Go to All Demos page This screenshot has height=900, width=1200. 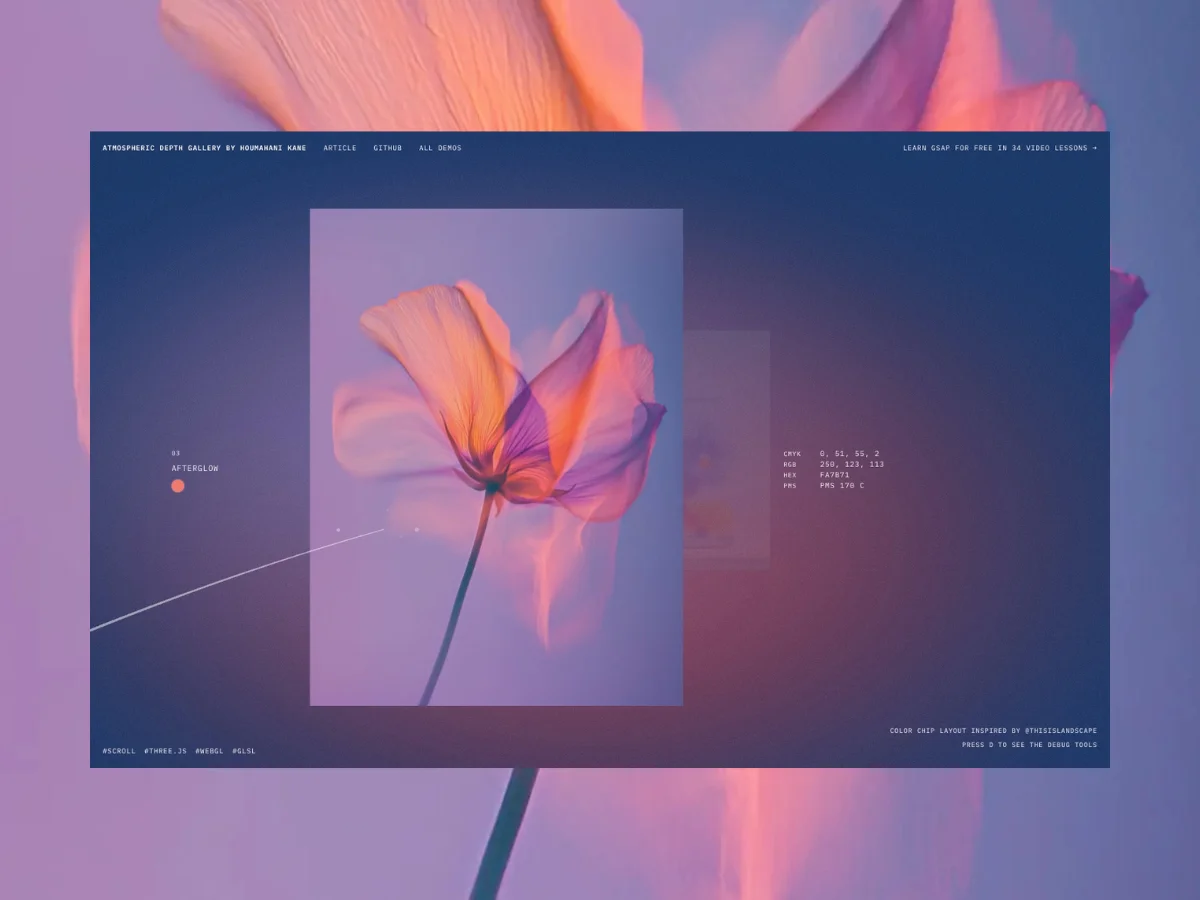pyautogui.click(x=440, y=148)
